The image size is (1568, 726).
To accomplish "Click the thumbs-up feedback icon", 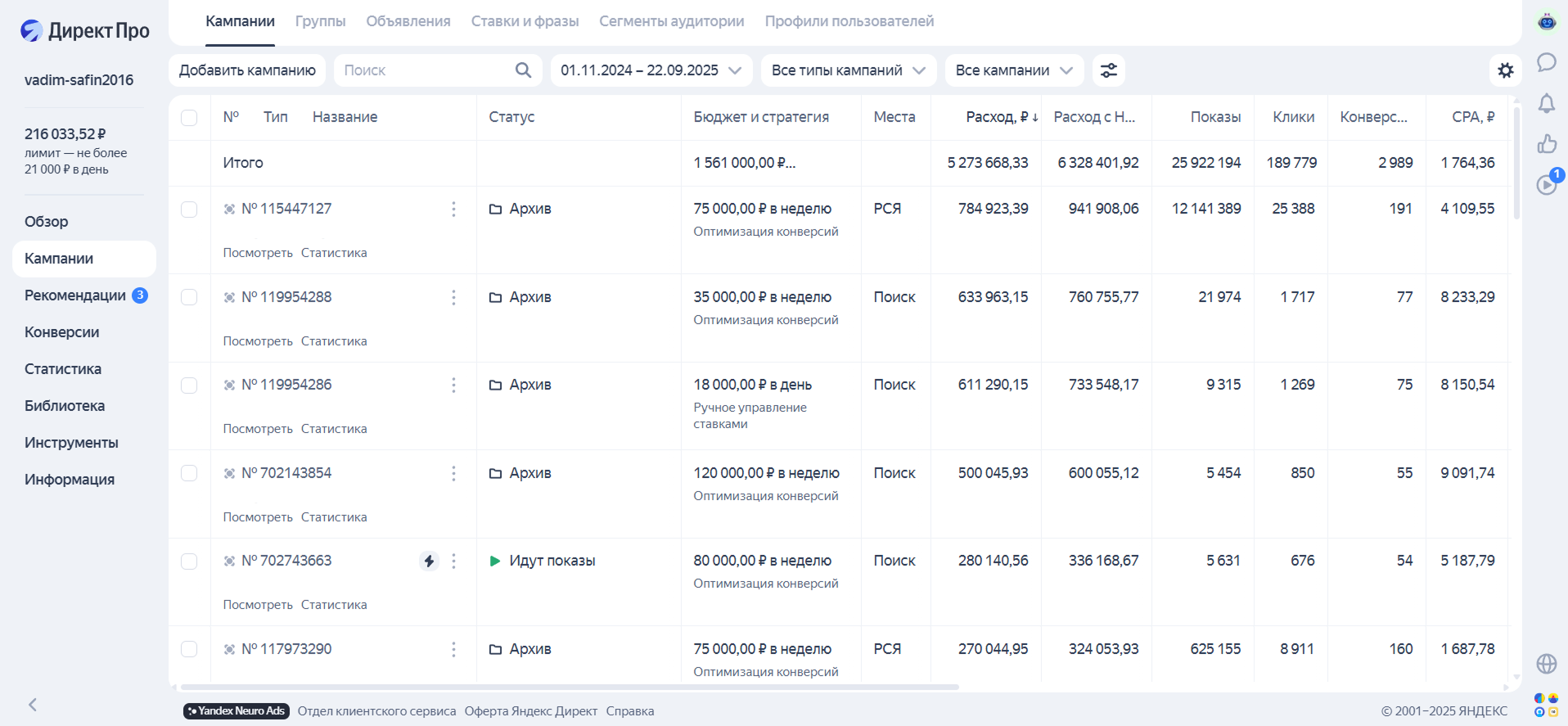I will [x=1547, y=144].
